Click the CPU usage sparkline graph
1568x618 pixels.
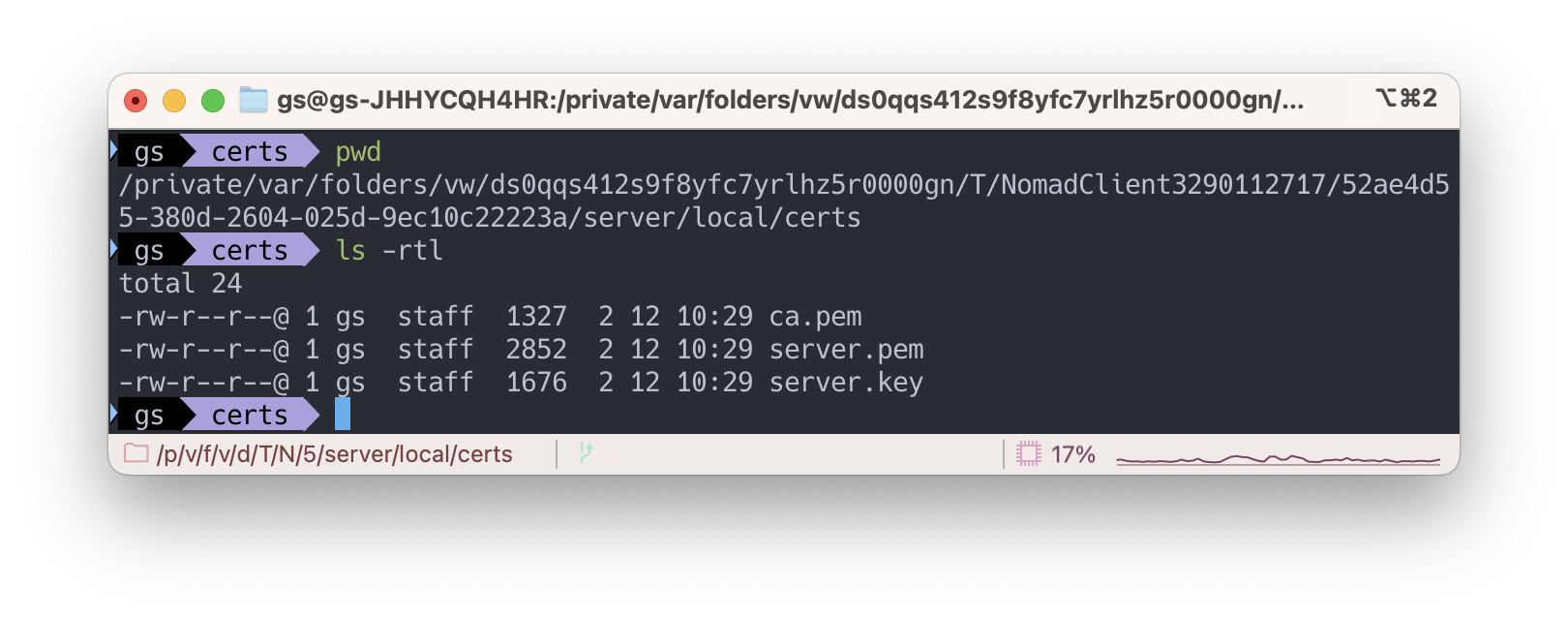[1278, 458]
